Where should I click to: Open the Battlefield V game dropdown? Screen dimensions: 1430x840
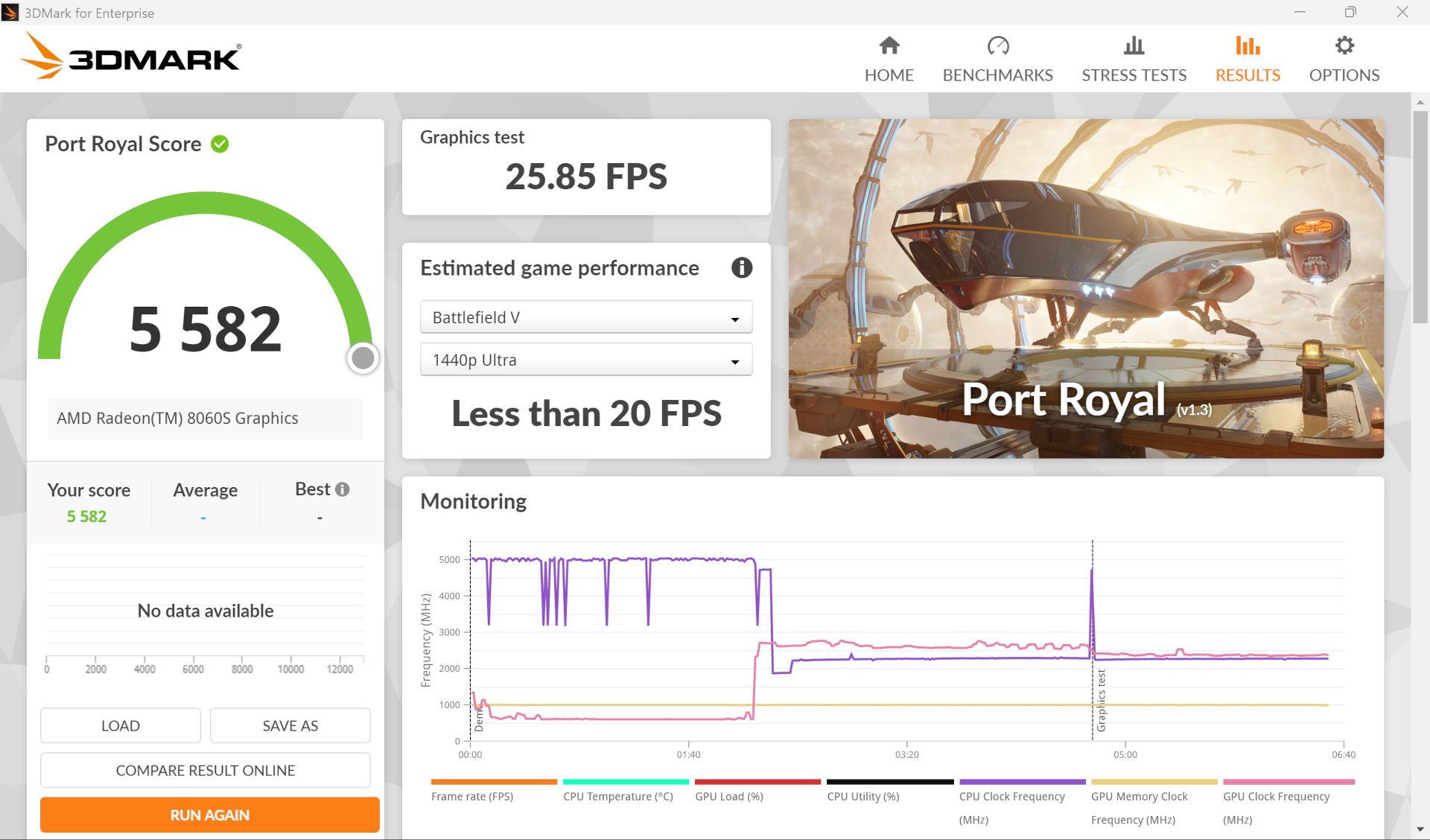pyautogui.click(x=585, y=317)
